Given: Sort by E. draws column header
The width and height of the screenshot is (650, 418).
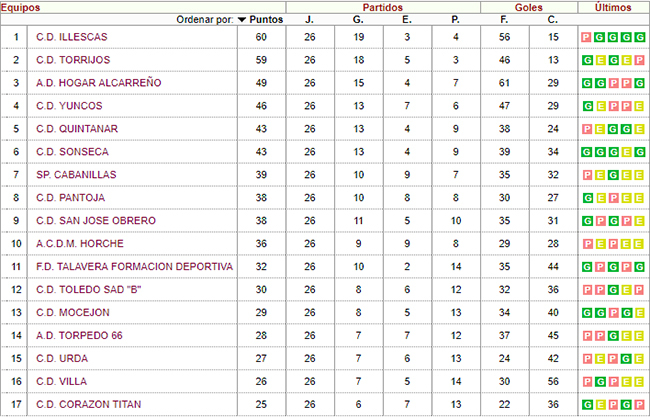Looking at the screenshot, I should 407,19.
